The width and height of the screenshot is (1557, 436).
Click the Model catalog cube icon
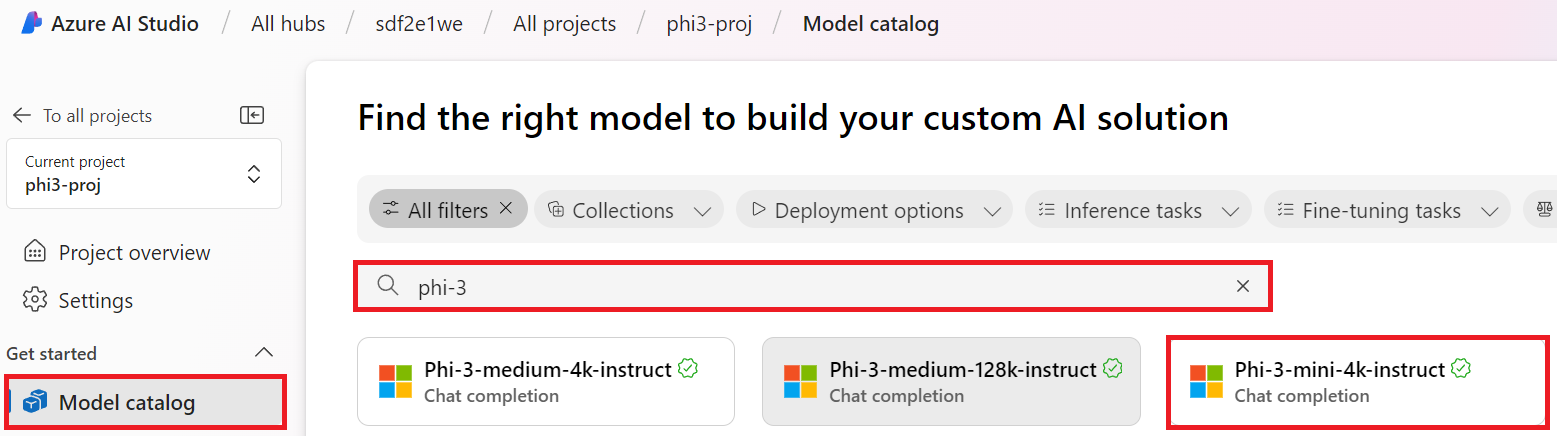click(35, 402)
